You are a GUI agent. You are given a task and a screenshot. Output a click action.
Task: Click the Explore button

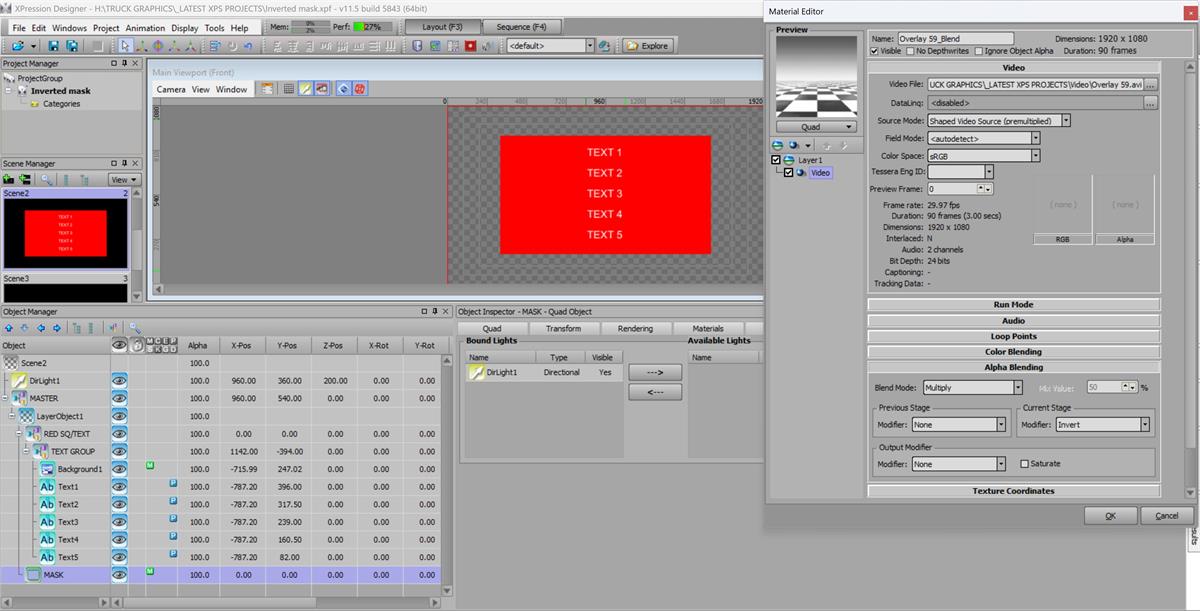tap(648, 46)
